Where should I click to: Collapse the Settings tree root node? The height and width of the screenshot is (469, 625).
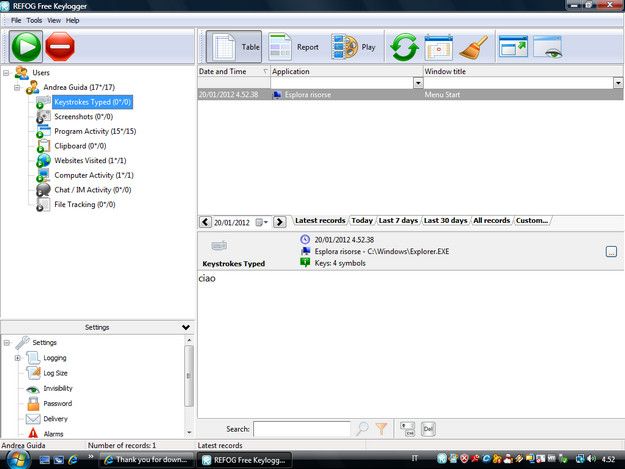point(6,343)
